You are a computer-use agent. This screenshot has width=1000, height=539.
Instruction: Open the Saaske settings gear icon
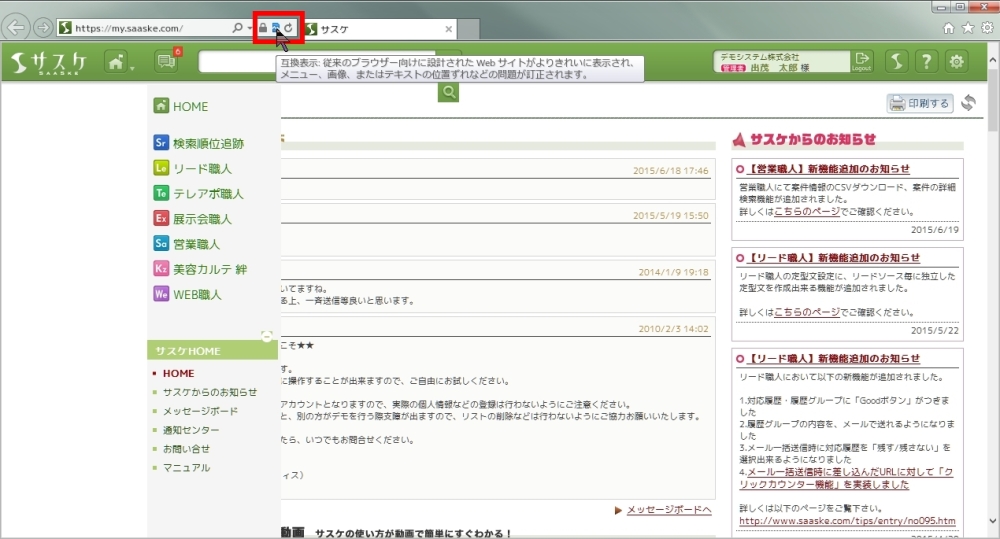[x=957, y=62]
